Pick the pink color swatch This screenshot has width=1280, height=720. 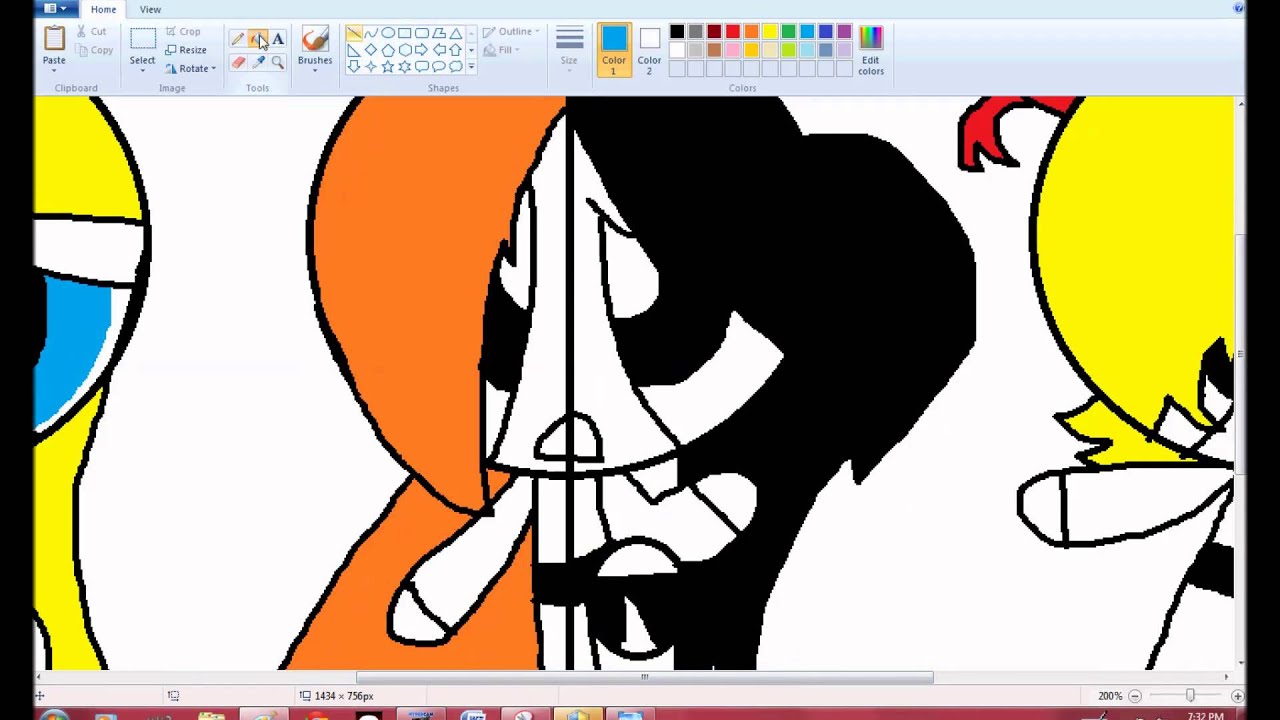click(733, 50)
